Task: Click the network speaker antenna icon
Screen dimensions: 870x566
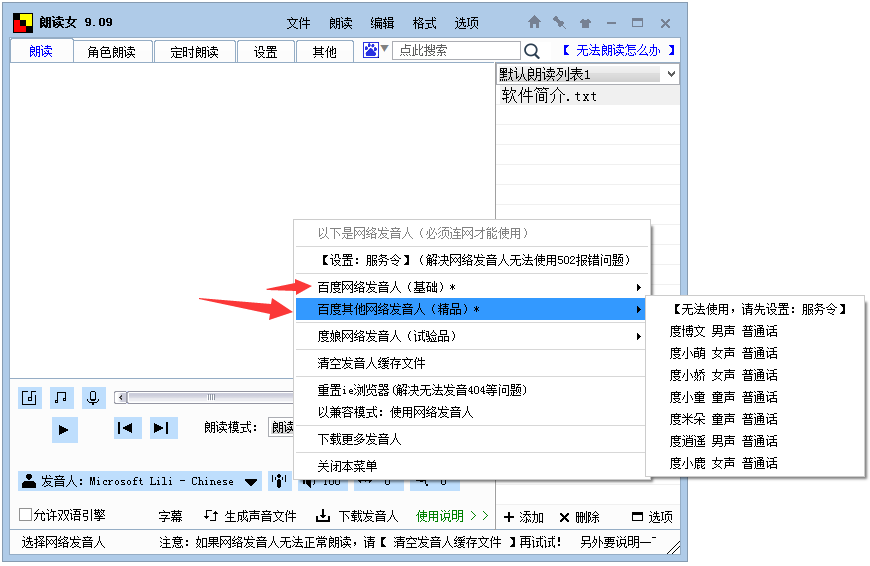Action: (280, 481)
